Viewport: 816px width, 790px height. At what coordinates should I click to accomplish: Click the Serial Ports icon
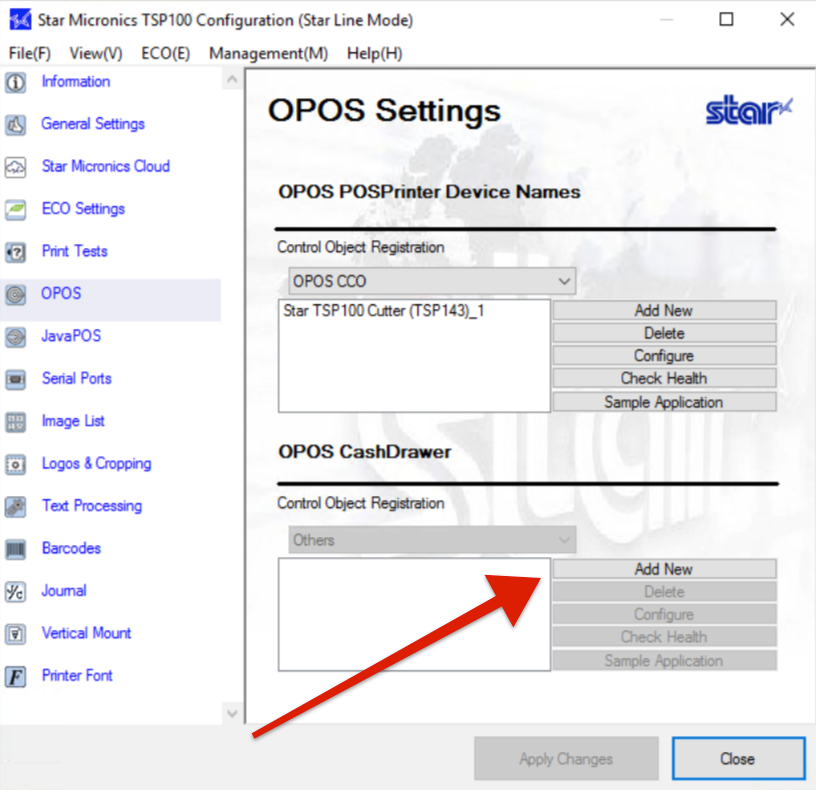tap(16, 379)
